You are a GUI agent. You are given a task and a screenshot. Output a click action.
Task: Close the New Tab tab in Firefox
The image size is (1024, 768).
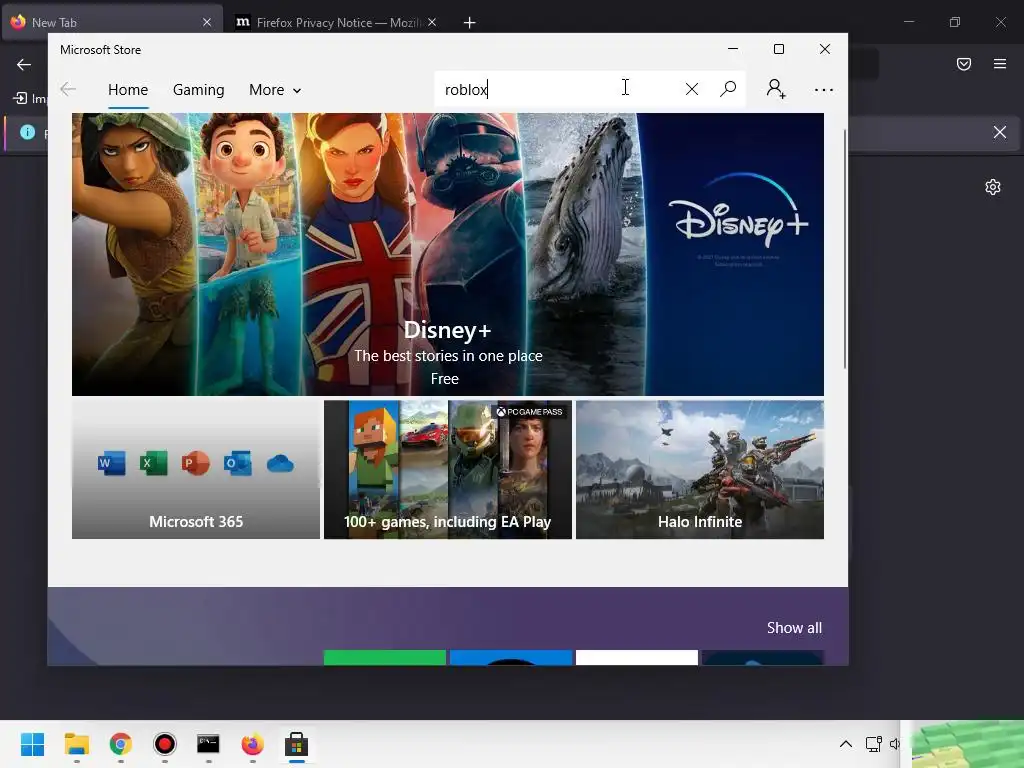point(207,22)
